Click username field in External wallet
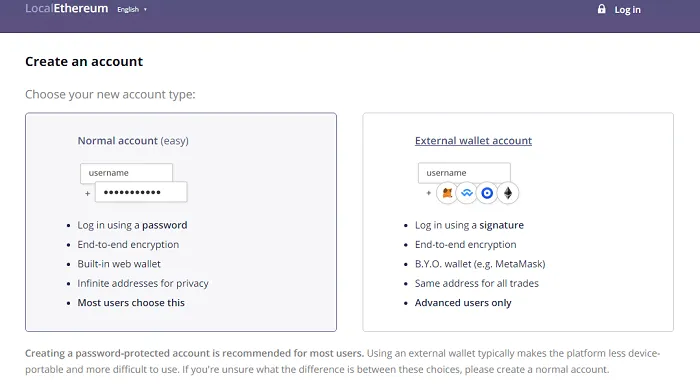The image size is (700, 389). [464, 173]
